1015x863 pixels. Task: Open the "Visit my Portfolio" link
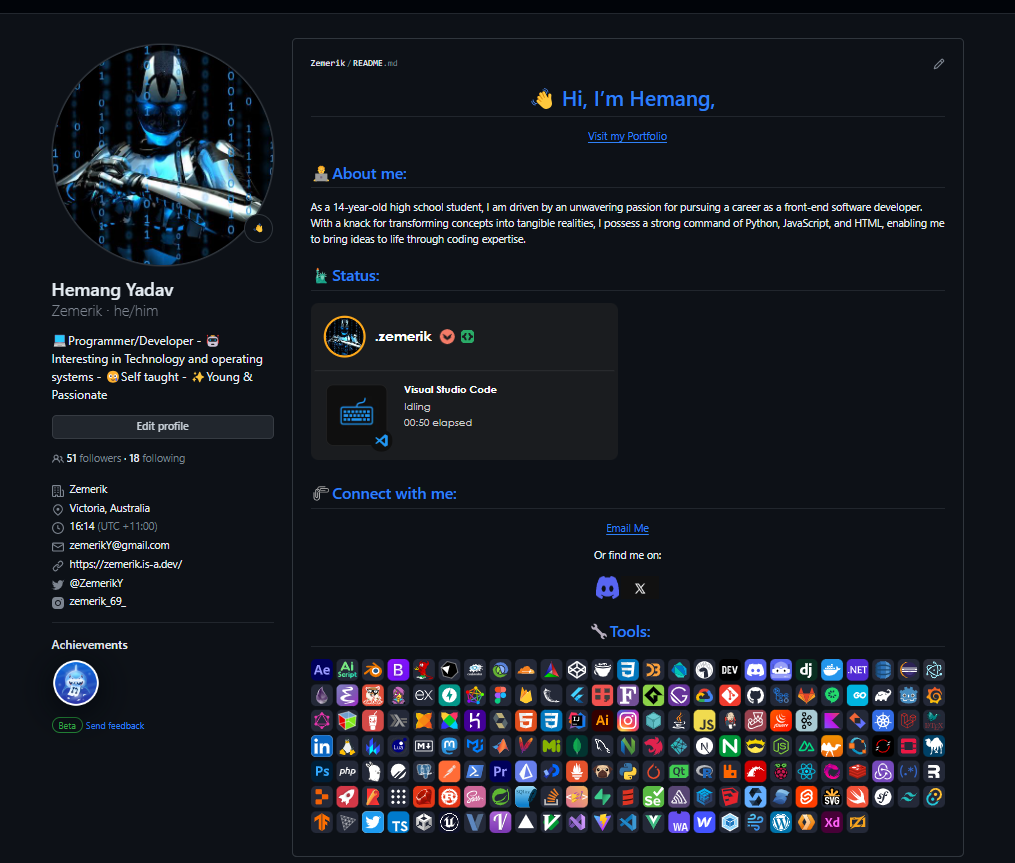[x=627, y=136]
